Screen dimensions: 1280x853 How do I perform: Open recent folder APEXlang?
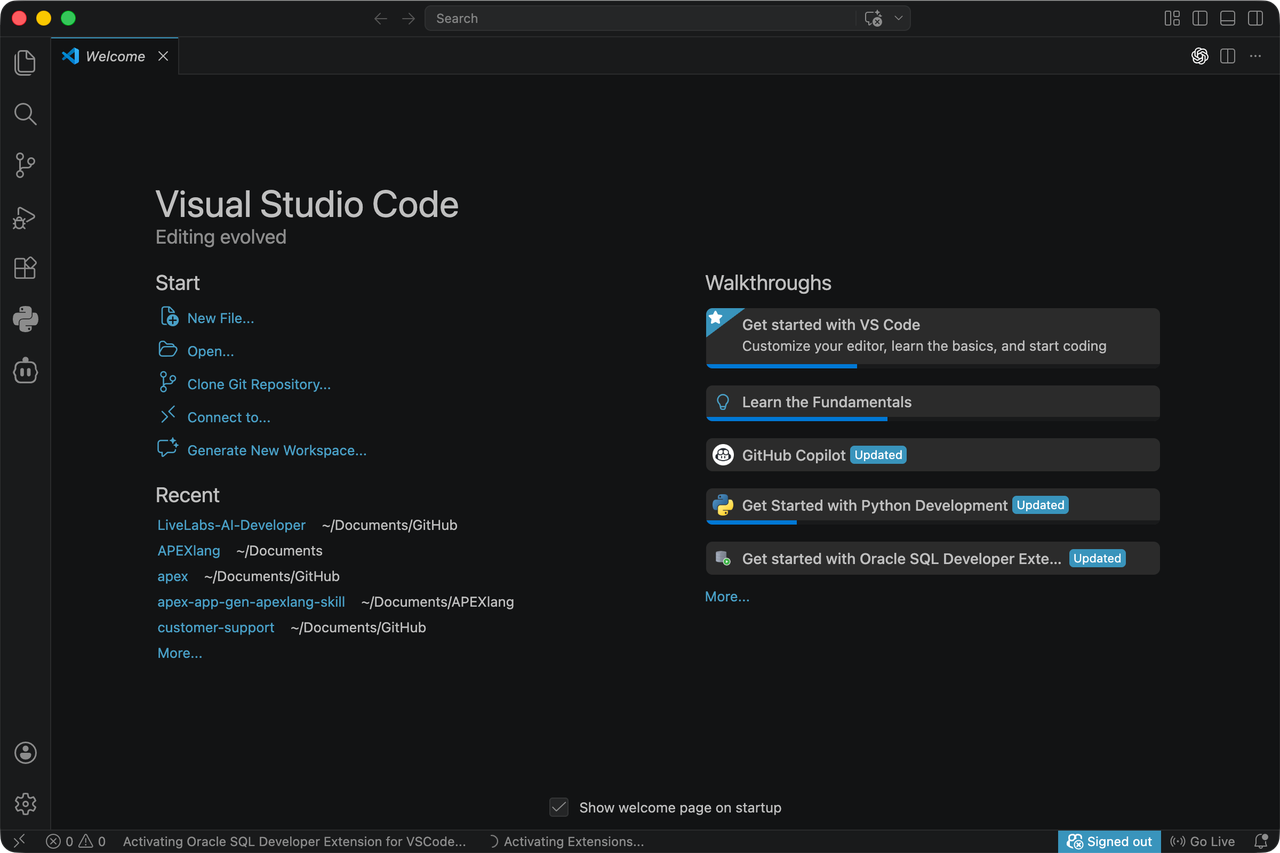point(188,551)
